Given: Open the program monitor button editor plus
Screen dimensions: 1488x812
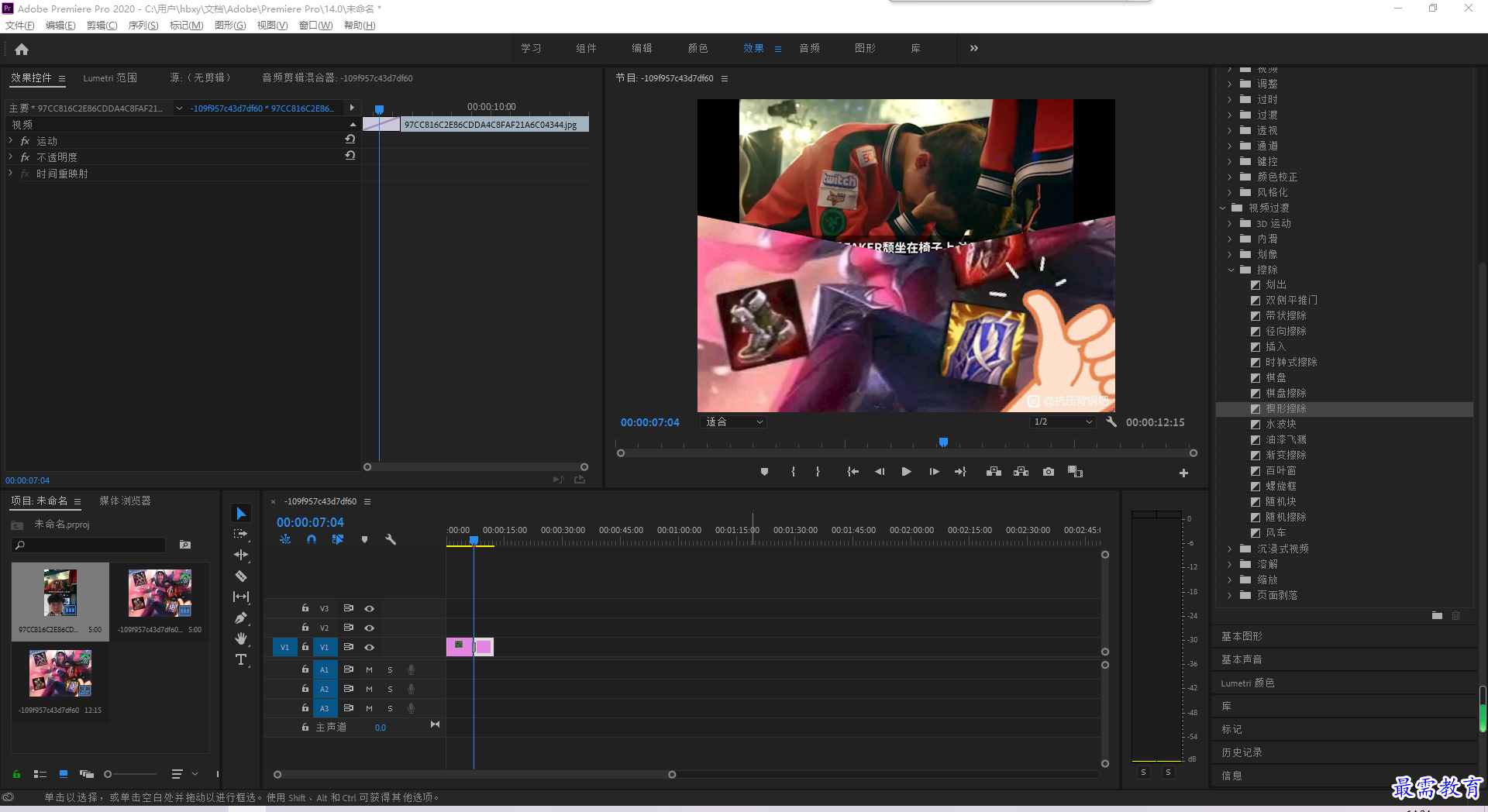Looking at the screenshot, I should pyautogui.click(x=1183, y=473).
